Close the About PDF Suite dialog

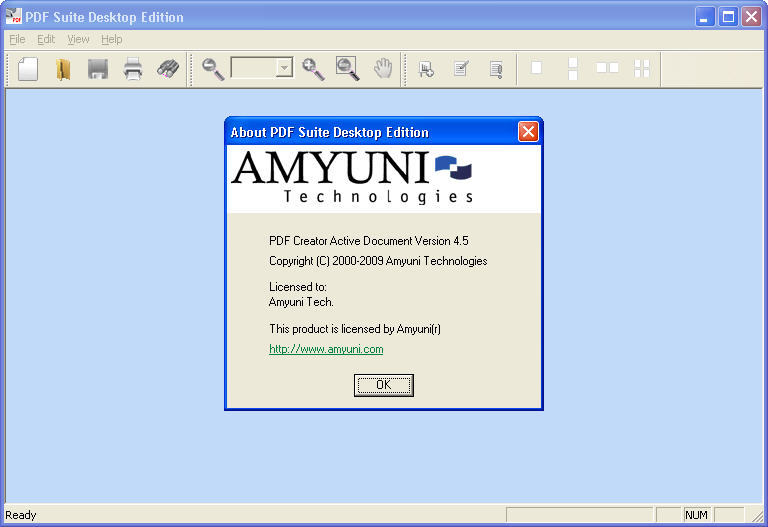point(528,132)
